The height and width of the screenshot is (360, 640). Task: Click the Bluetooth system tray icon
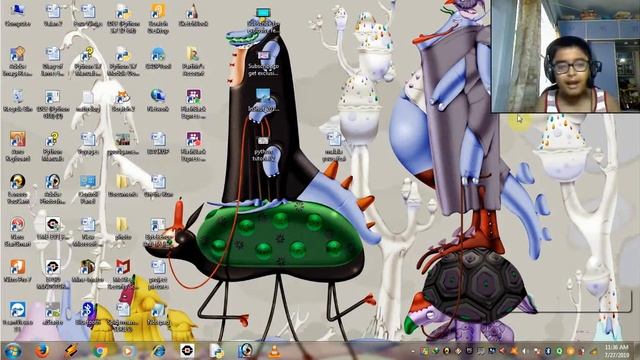[x=548, y=351]
